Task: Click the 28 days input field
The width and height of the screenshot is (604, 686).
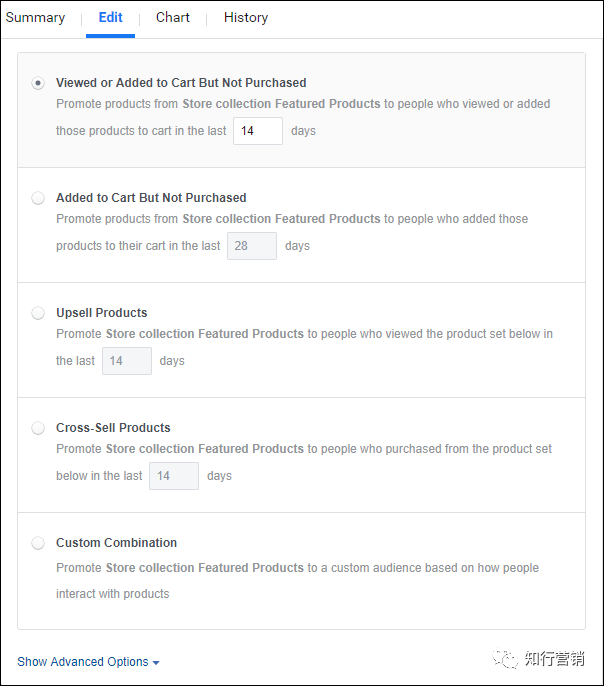Action: pos(251,246)
